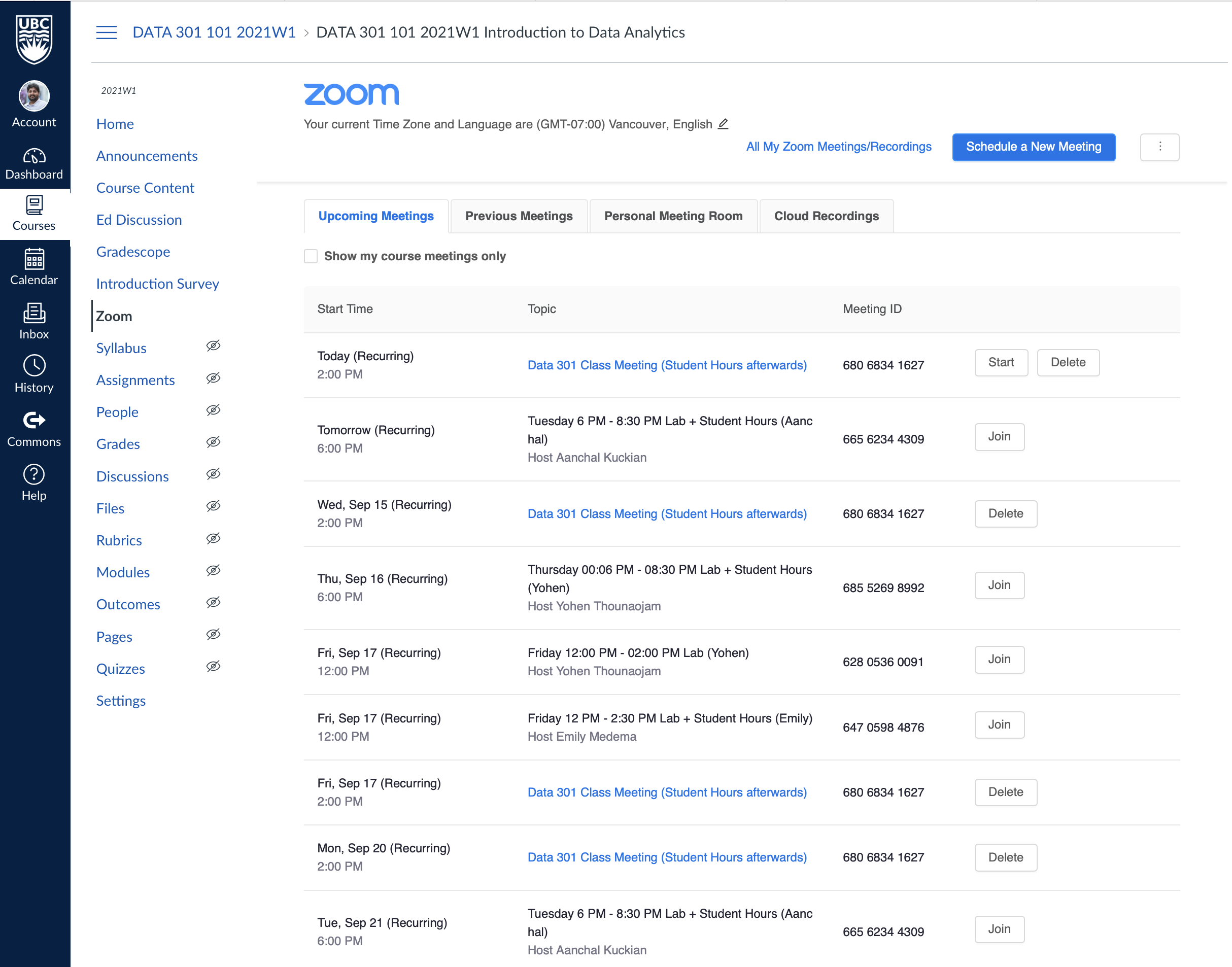
Task: Click the Start Time column header
Action: click(345, 309)
